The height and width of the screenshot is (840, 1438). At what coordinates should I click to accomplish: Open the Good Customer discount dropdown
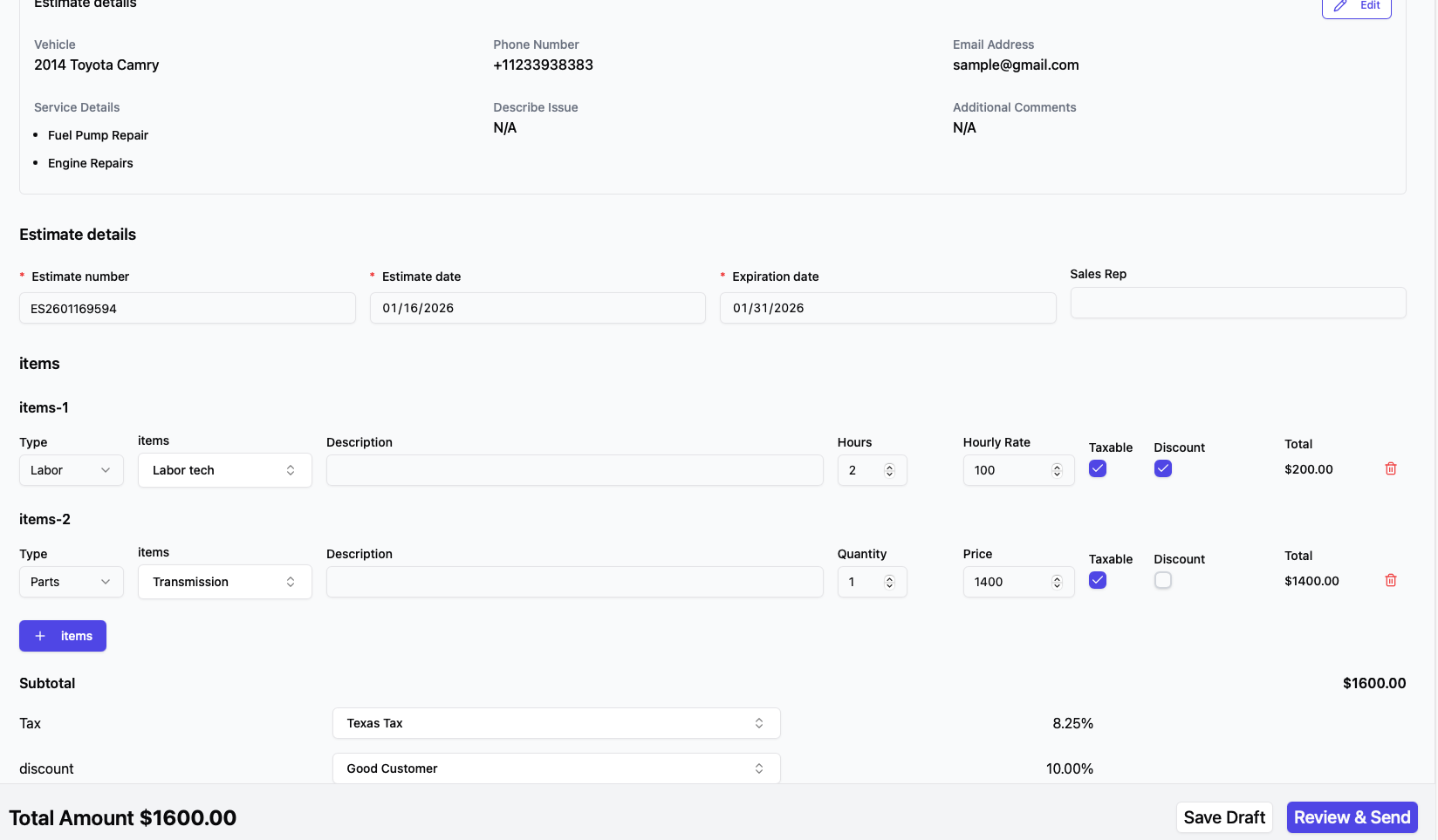[556, 768]
